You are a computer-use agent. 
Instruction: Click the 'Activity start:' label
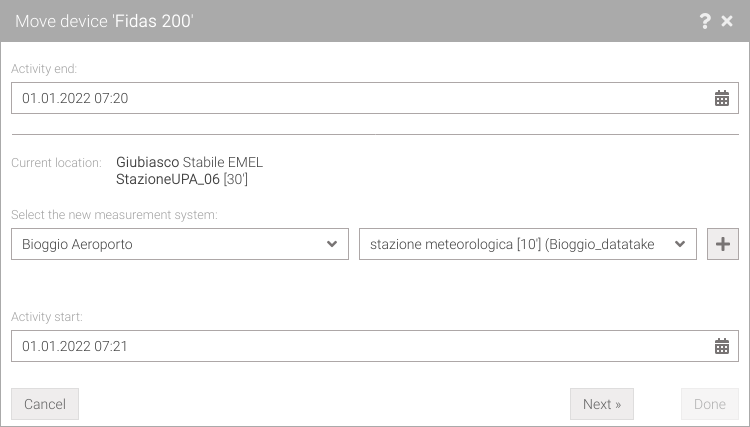click(47, 317)
